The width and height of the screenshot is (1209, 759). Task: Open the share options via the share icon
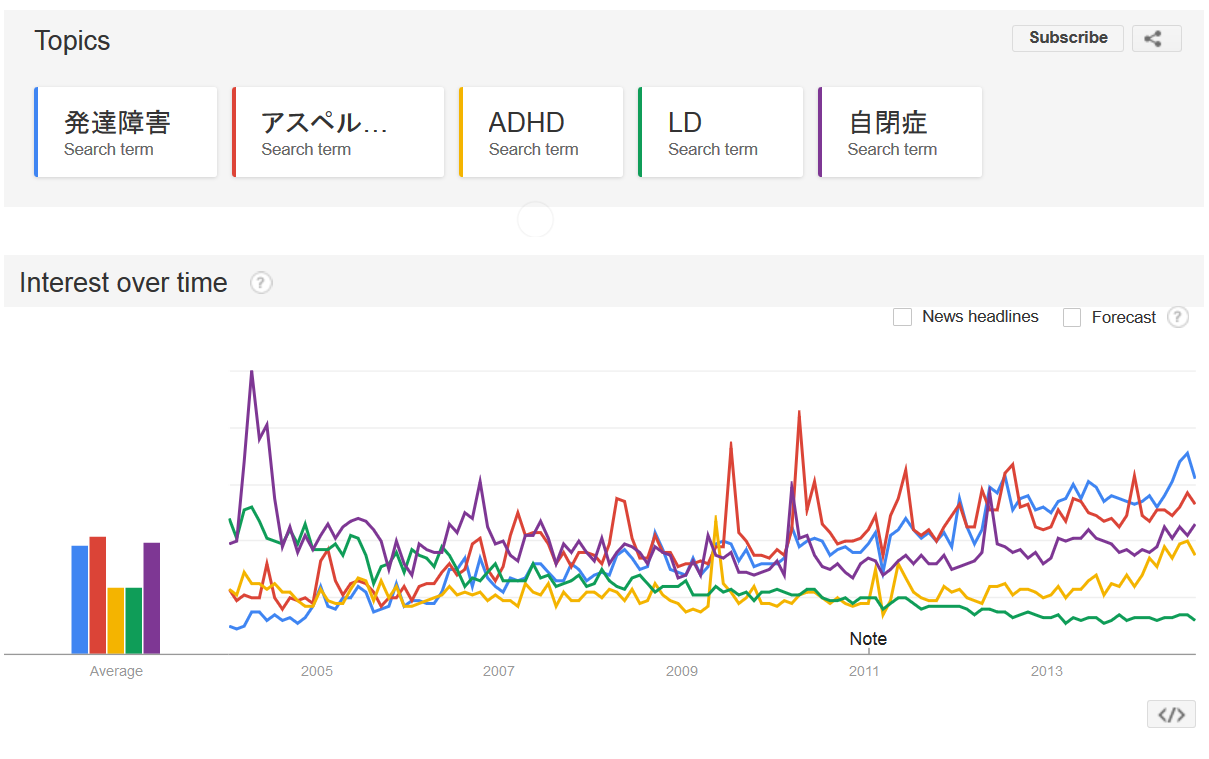pyautogui.click(x=1156, y=38)
